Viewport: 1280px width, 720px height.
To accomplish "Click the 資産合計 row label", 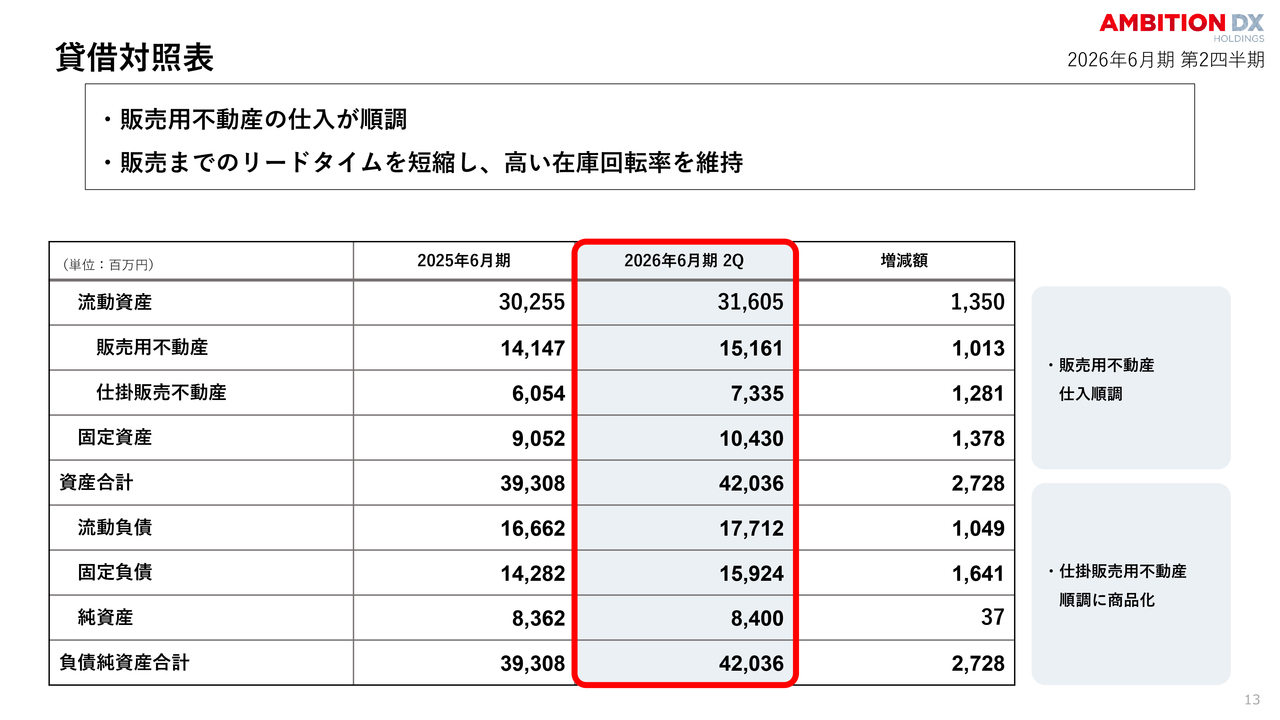I will tap(96, 483).
